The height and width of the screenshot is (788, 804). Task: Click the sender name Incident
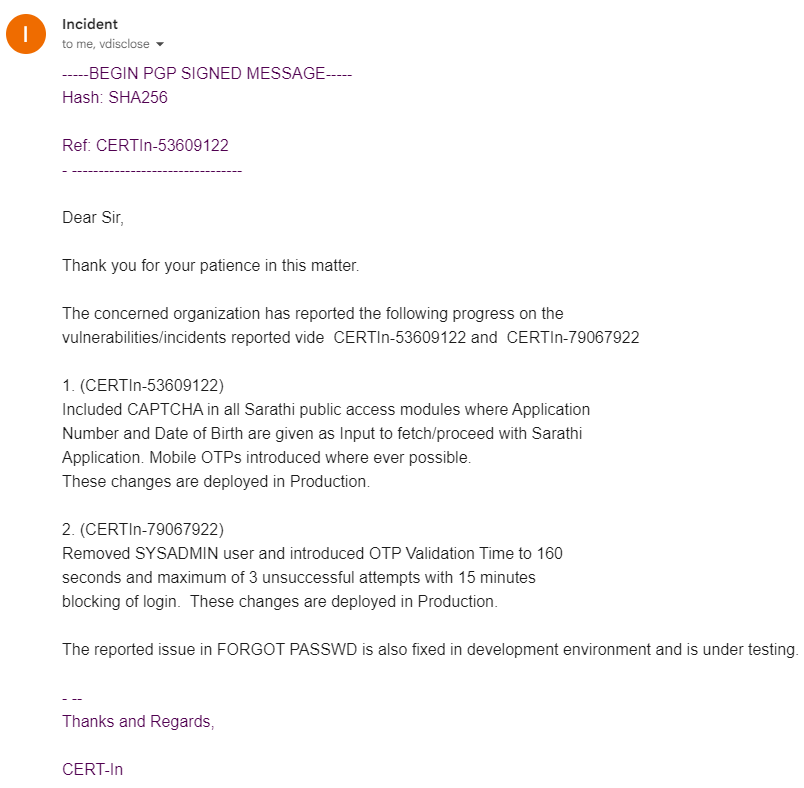tap(89, 24)
